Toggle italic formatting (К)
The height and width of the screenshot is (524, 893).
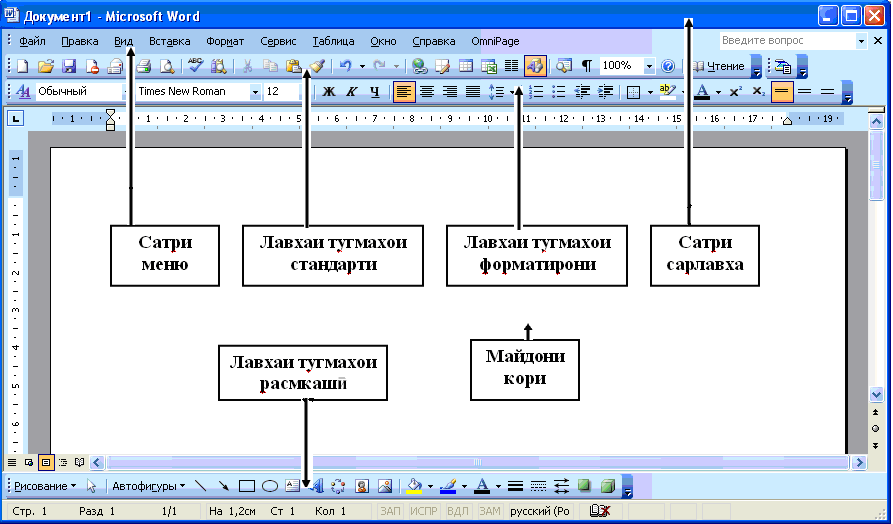[x=351, y=92]
